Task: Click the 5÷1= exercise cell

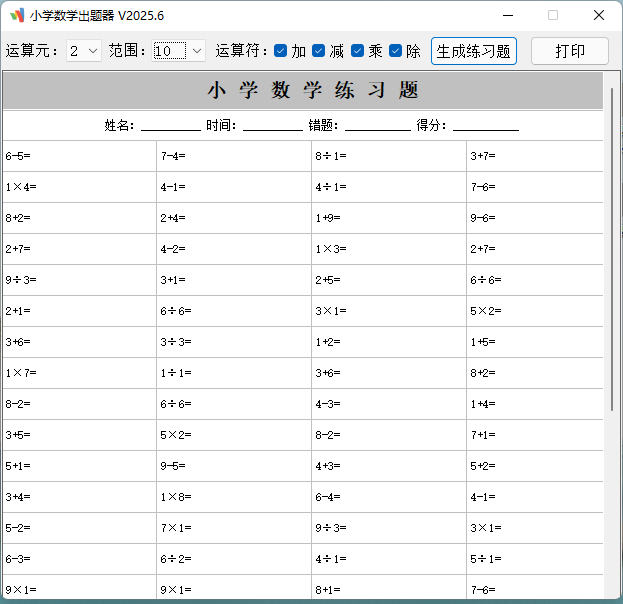Action: point(535,559)
